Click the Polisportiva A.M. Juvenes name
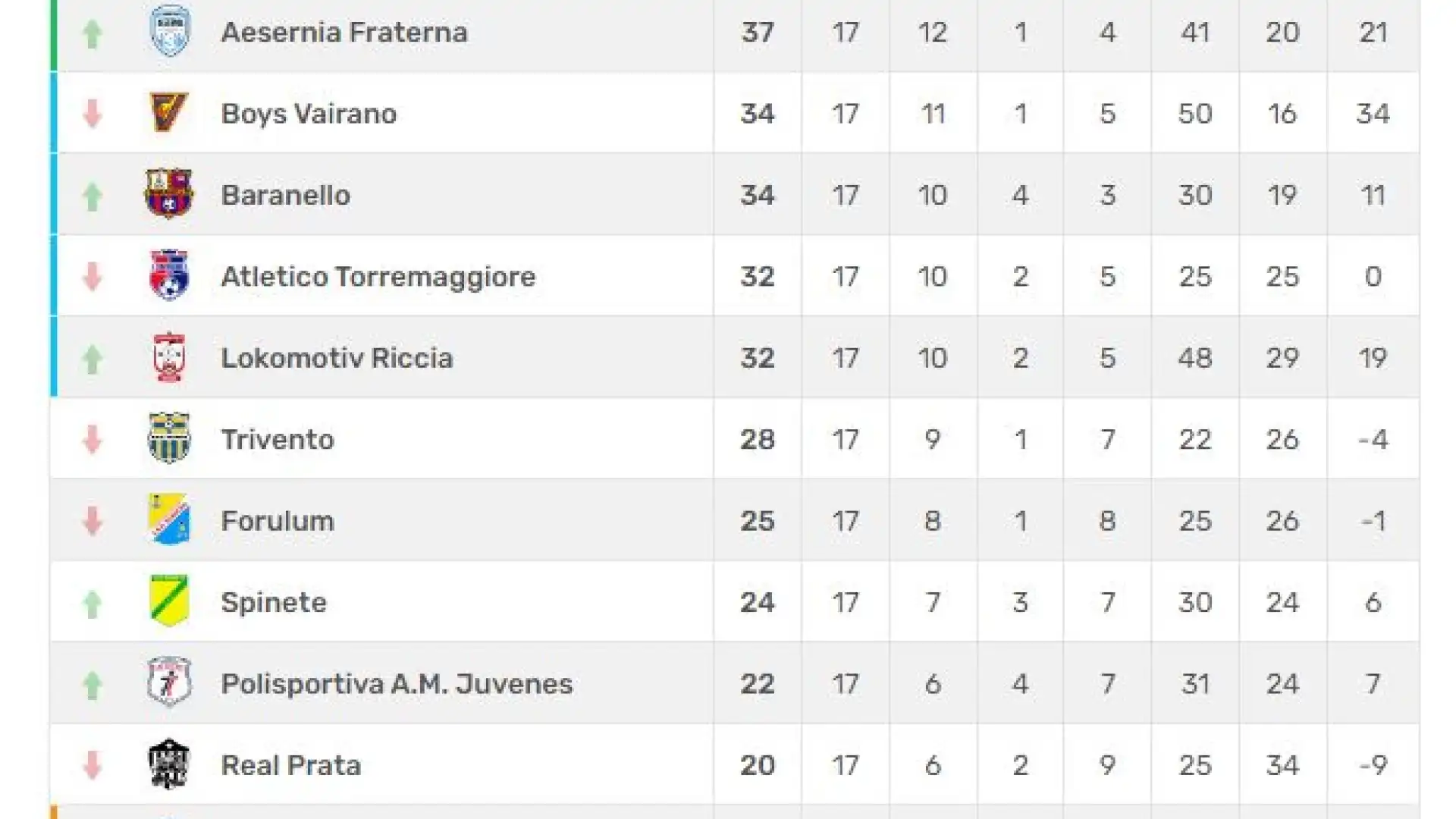 (x=397, y=684)
